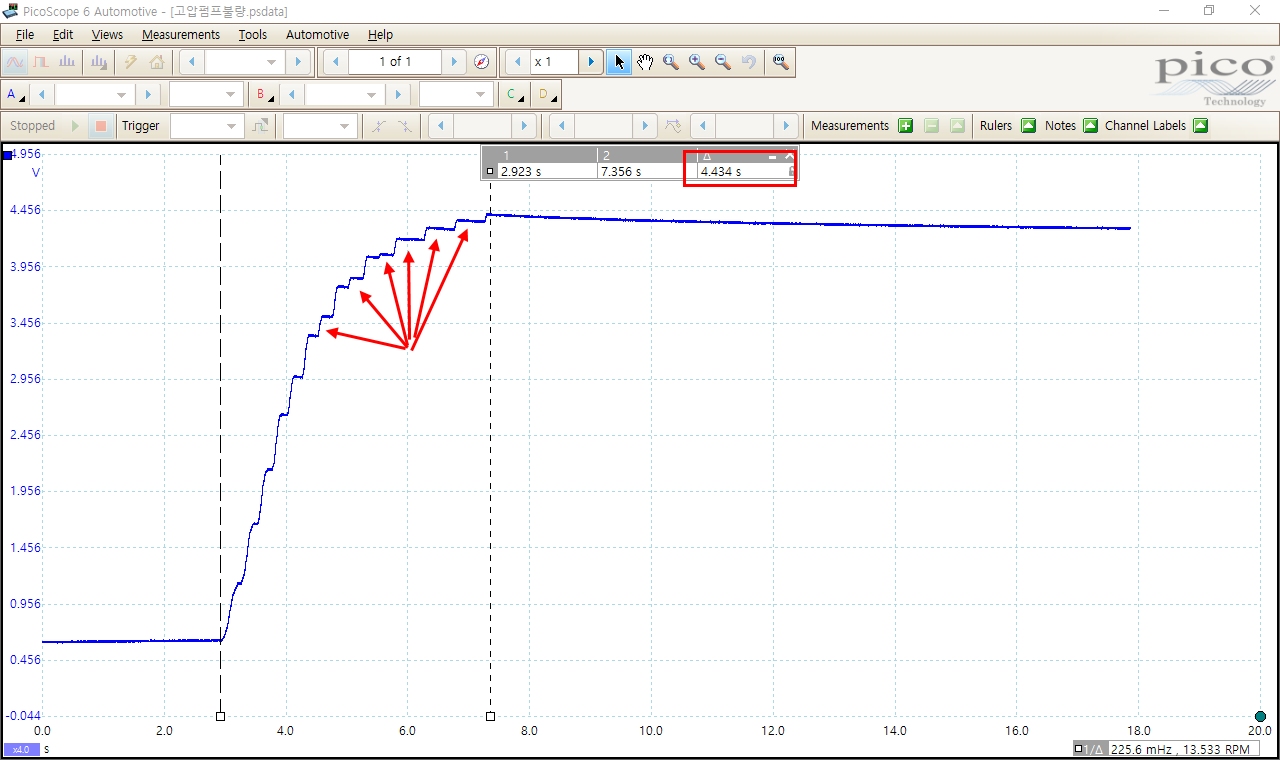This screenshot has height=760, width=1280.
Task: Select Spectrum mode icon
Action: coord(67,62)
